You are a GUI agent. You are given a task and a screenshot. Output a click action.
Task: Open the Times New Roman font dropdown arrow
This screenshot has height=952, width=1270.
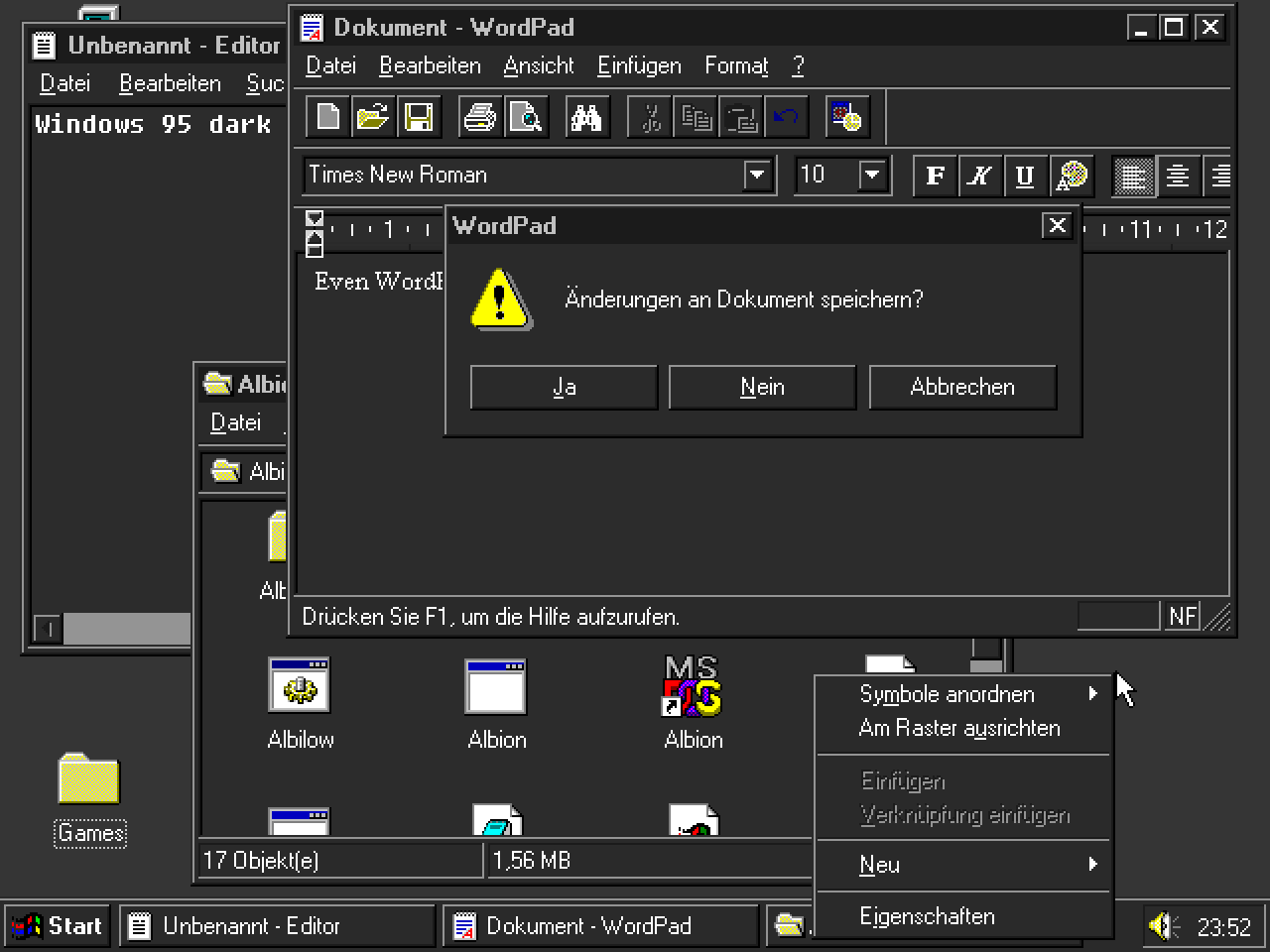[x=757, y=176]
